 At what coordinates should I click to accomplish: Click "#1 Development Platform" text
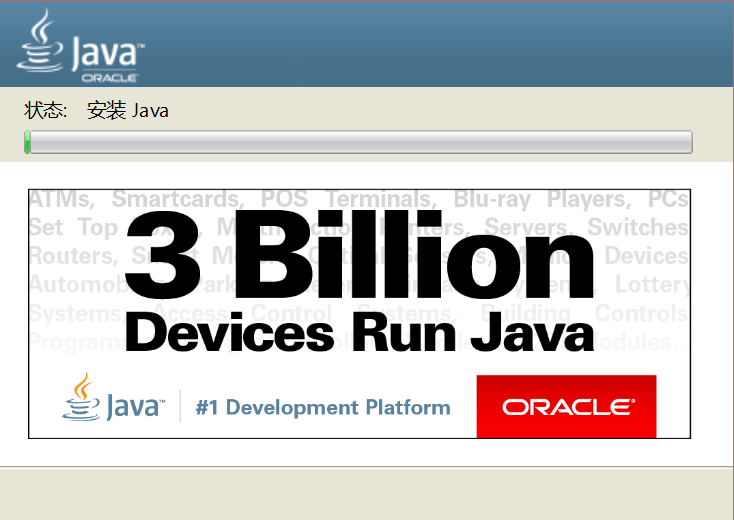coord(323,407)
